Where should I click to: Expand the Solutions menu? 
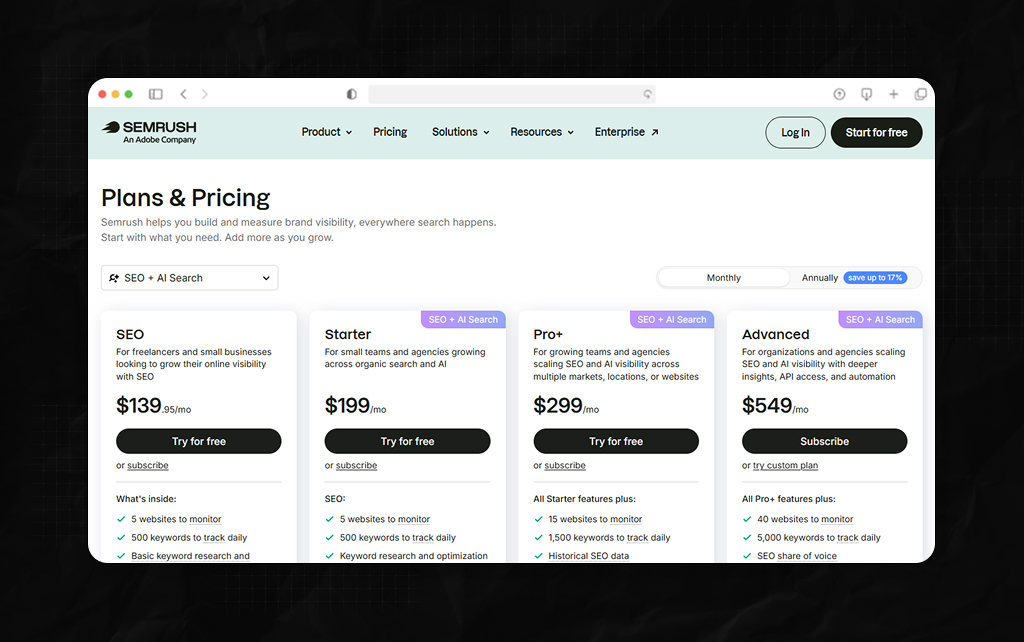(x=460, y=132)
